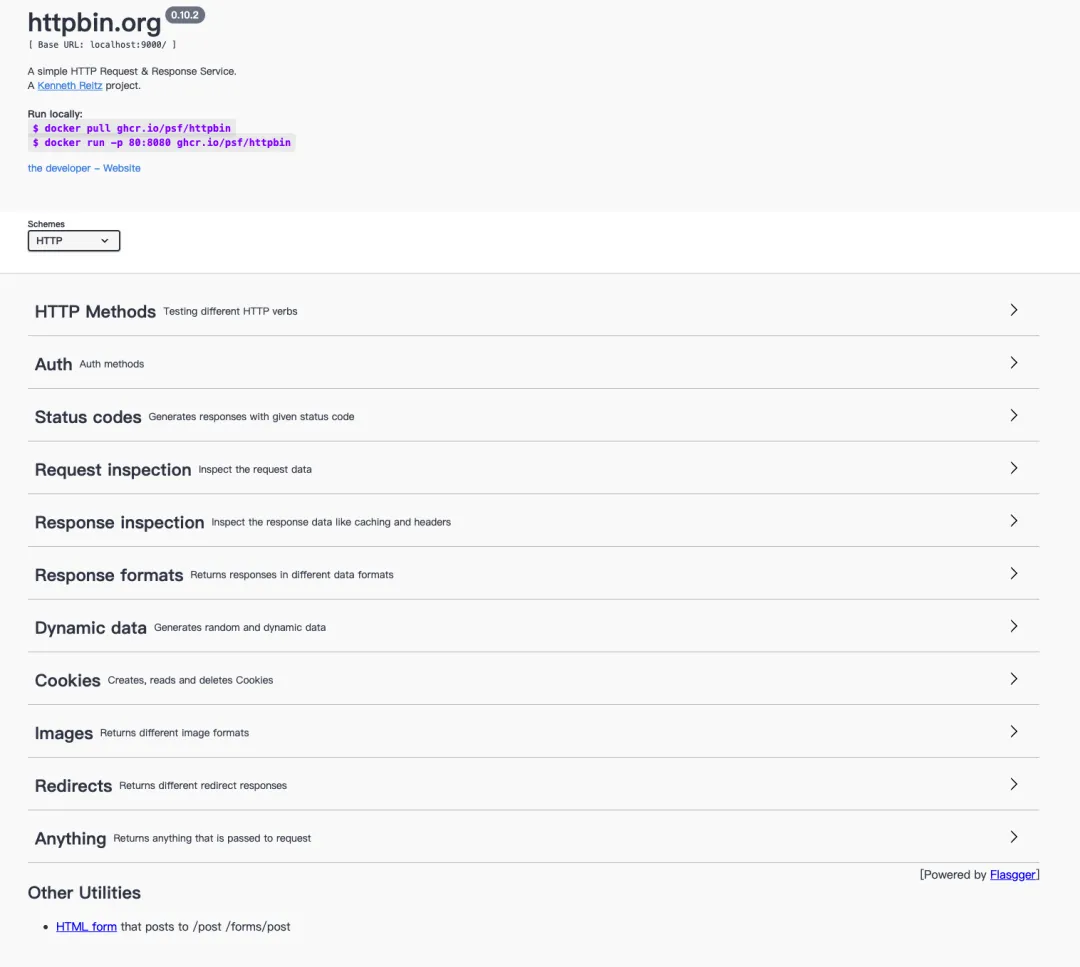Open the Kenneth Reitz link
Viewport: 1080px width, 967px height.
pos(70,85)
